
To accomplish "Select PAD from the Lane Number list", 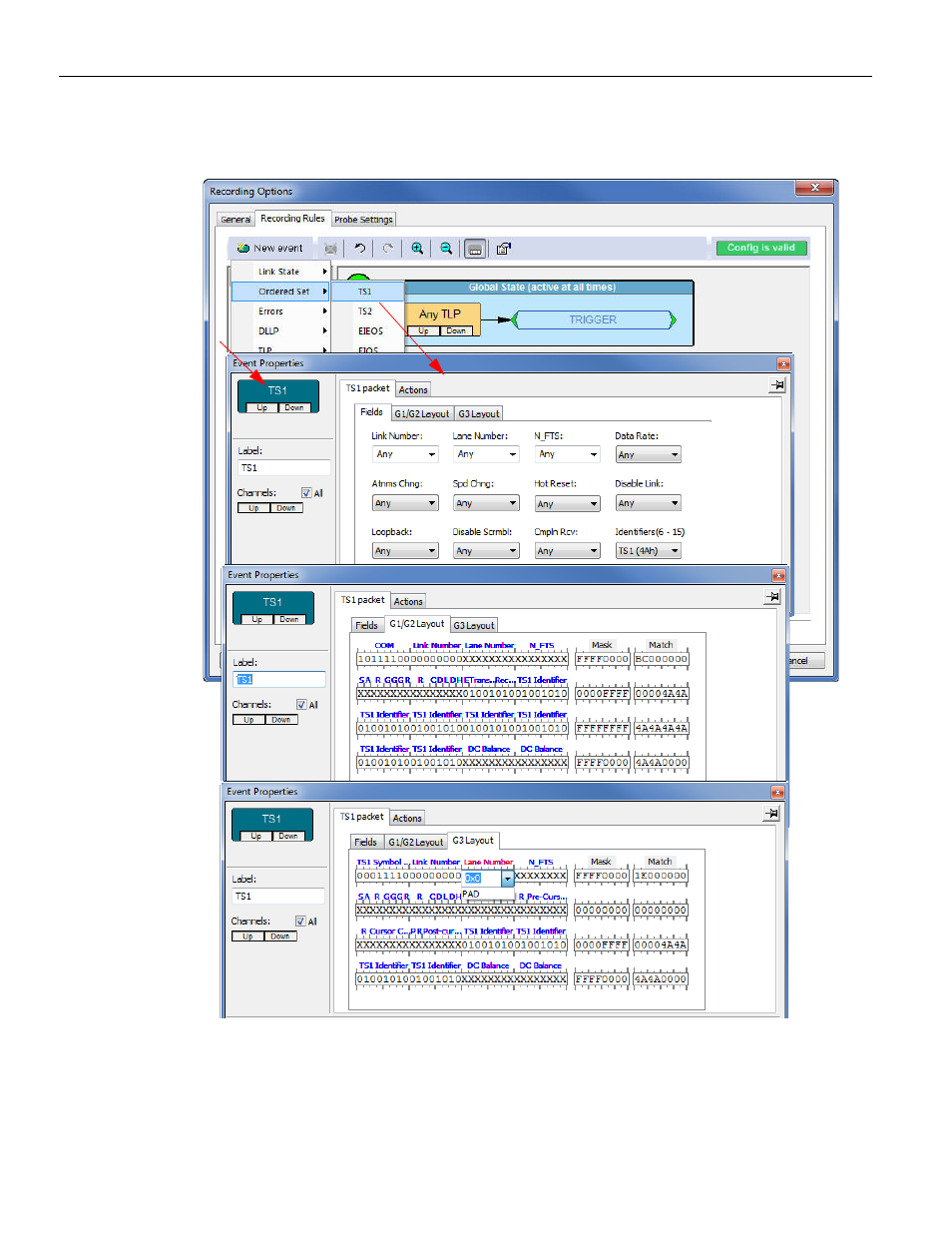I will click(x=488, y=895).
